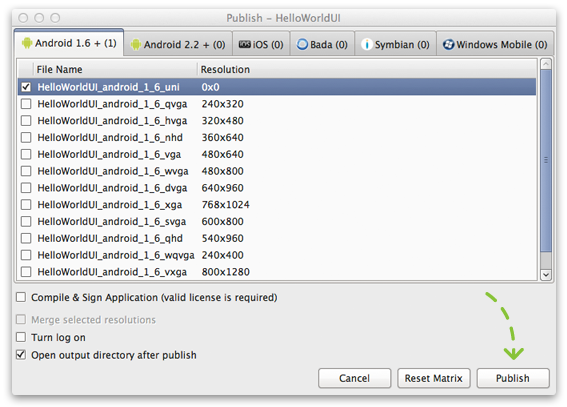This screenshot has height=407, width=567.
Task: Click the Publish button
Action: point(513,378)
